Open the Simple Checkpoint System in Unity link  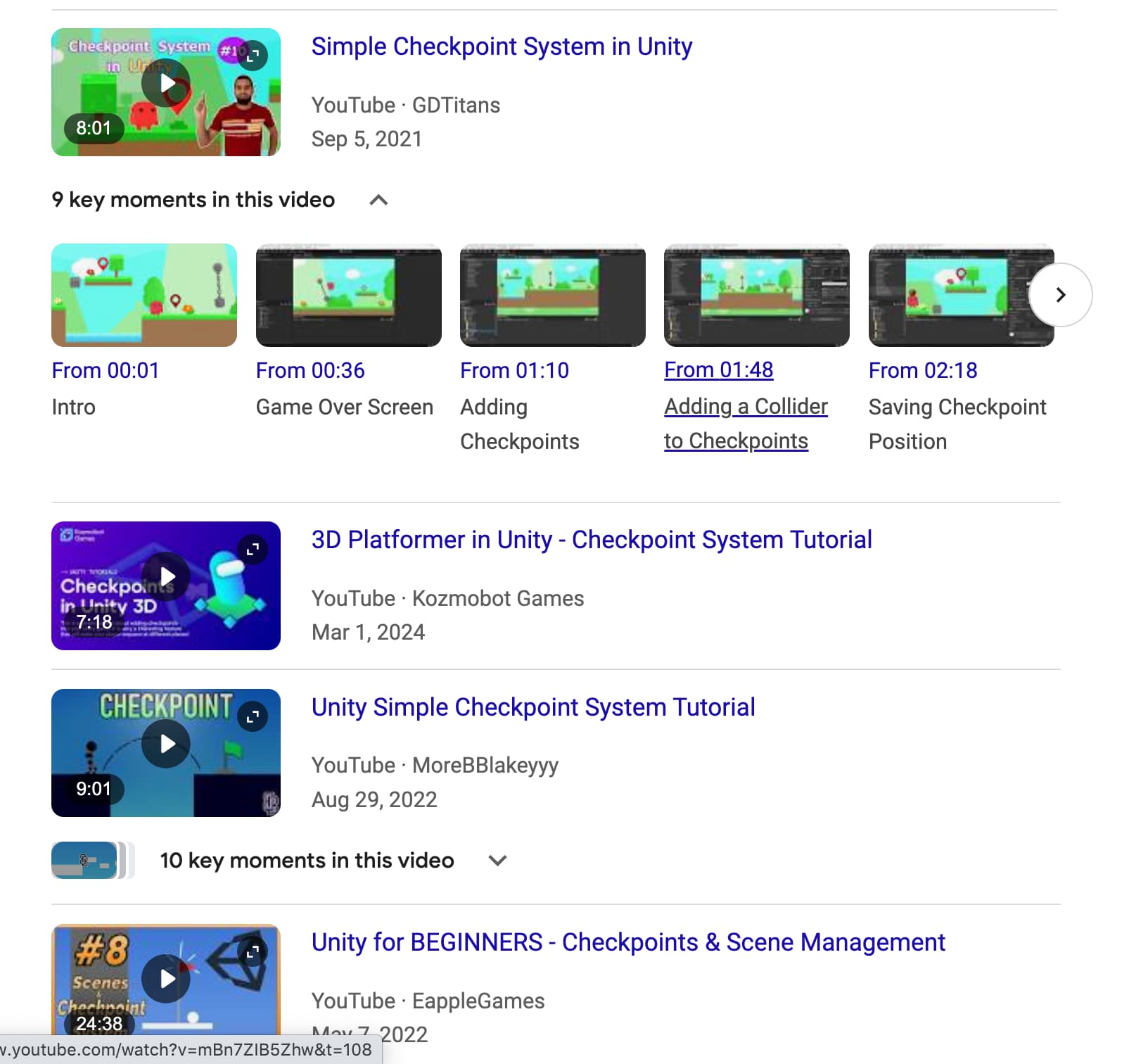(x=502, y=46)
